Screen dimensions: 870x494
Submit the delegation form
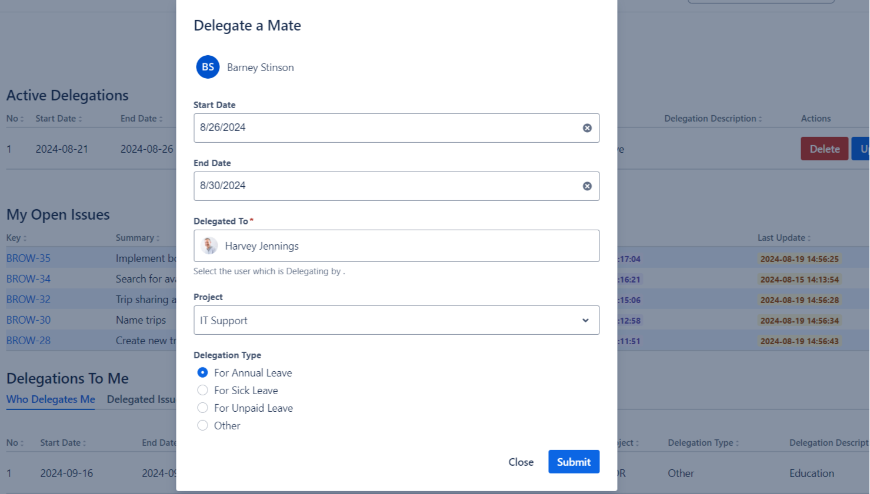(573, 462)
